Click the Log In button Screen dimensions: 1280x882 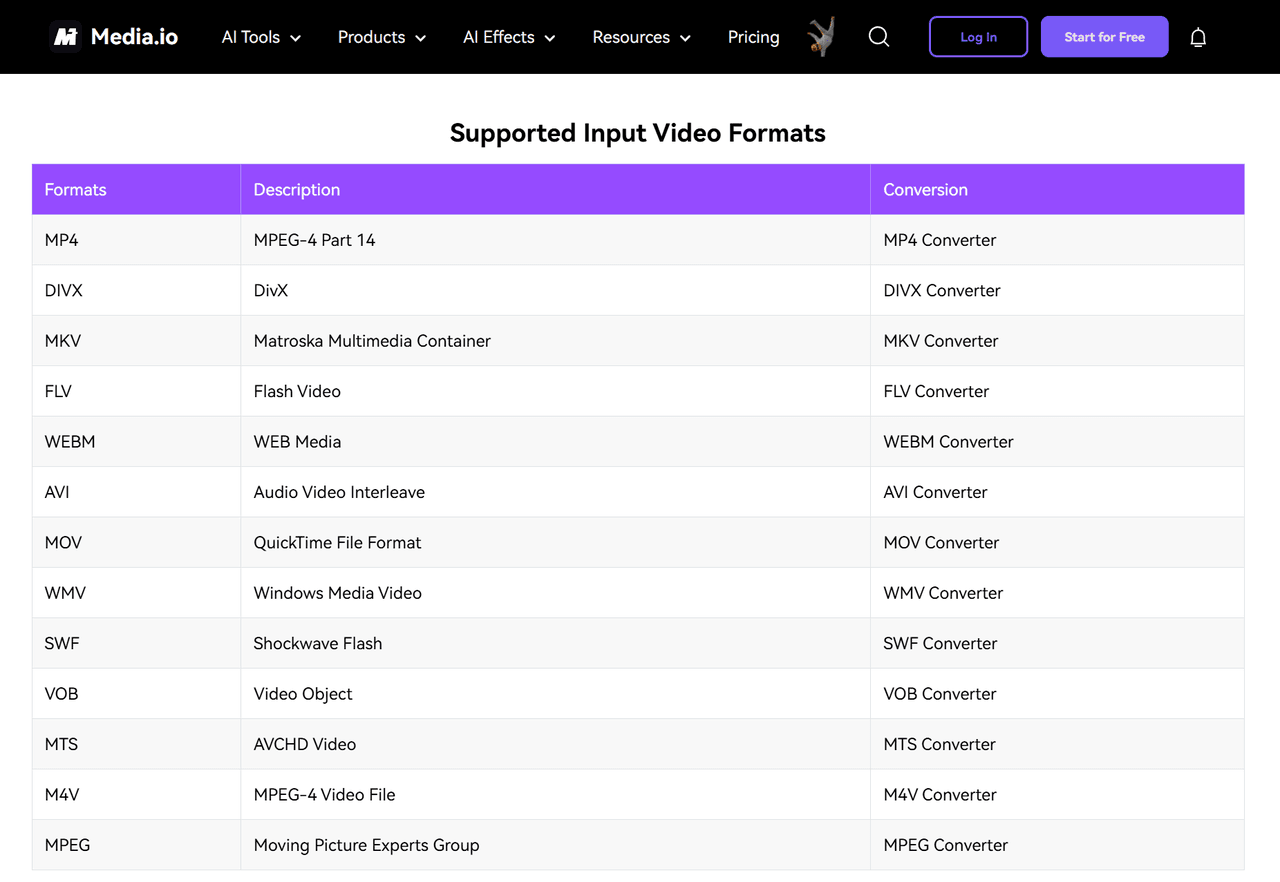coord(978,37)
